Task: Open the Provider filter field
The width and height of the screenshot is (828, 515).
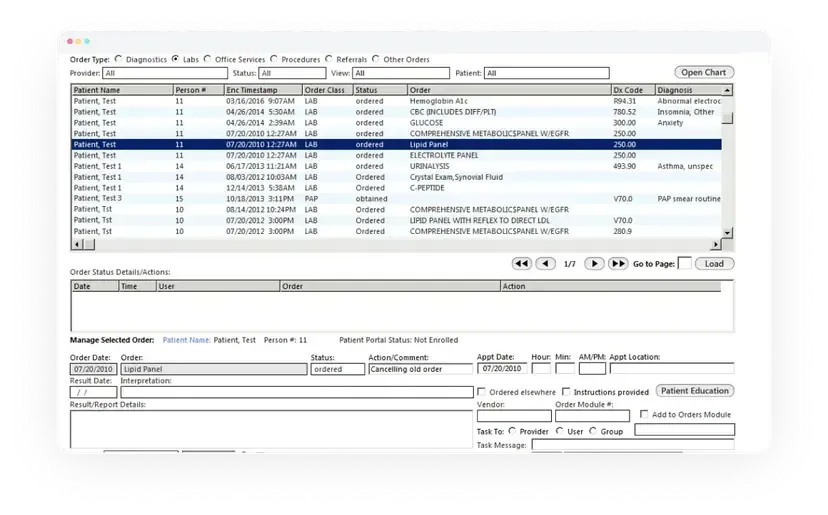Action: coord(165,73)
